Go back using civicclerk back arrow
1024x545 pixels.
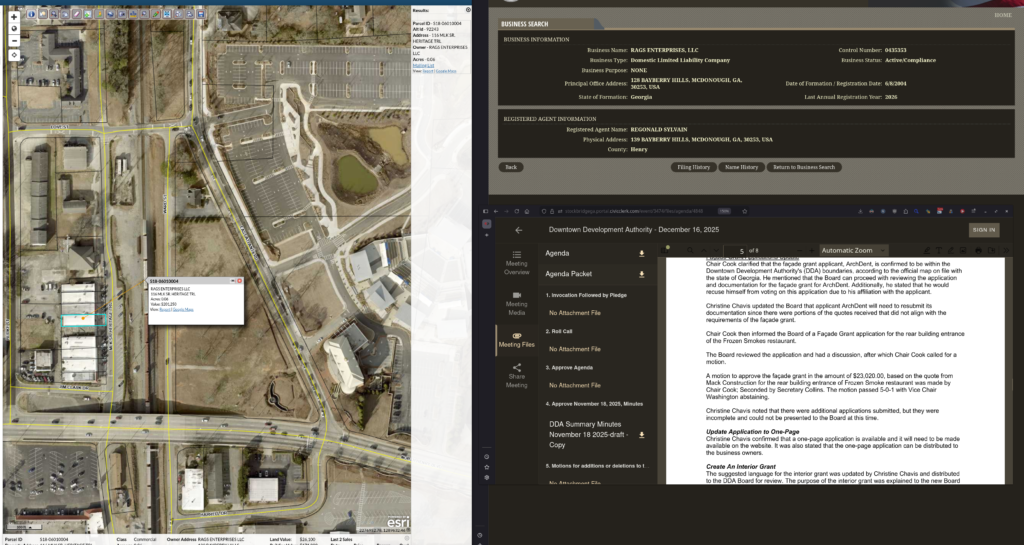tap(518, 230)
